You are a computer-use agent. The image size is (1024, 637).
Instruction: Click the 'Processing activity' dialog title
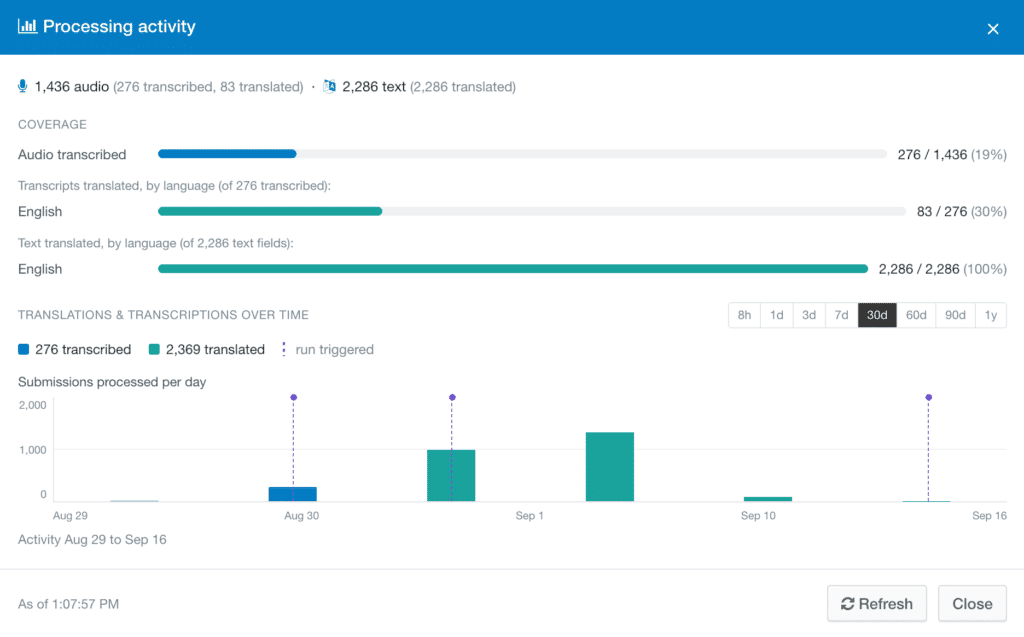[x=120, y=26]
